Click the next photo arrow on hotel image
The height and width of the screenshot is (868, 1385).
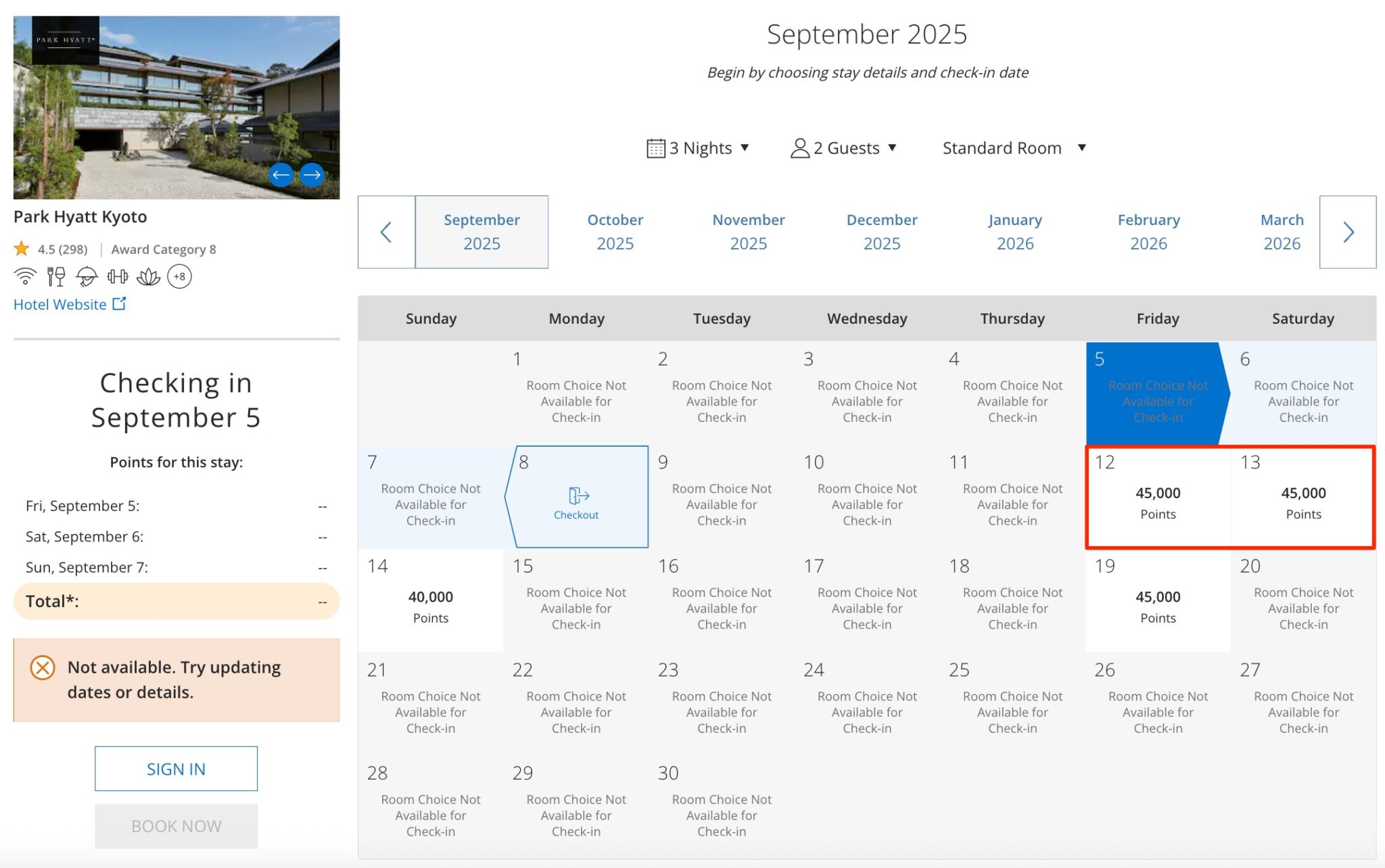[x=312, y=175]
